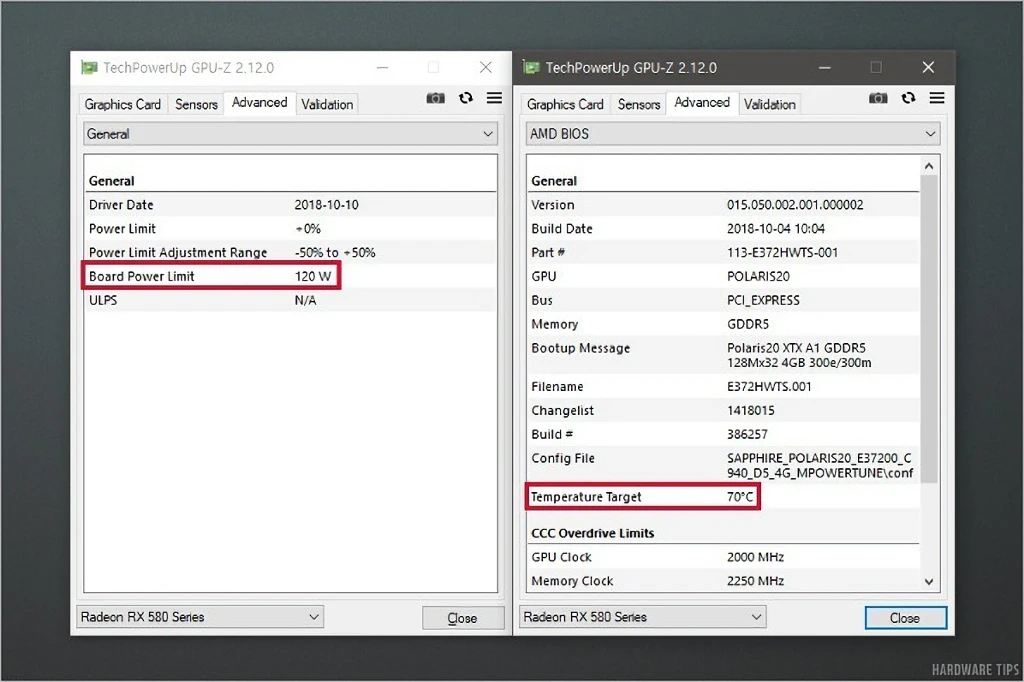Click the refresh icon in the left GPU-Z window
The width and height of the screenshot is (1024, 682).
[x=466, y=98]
